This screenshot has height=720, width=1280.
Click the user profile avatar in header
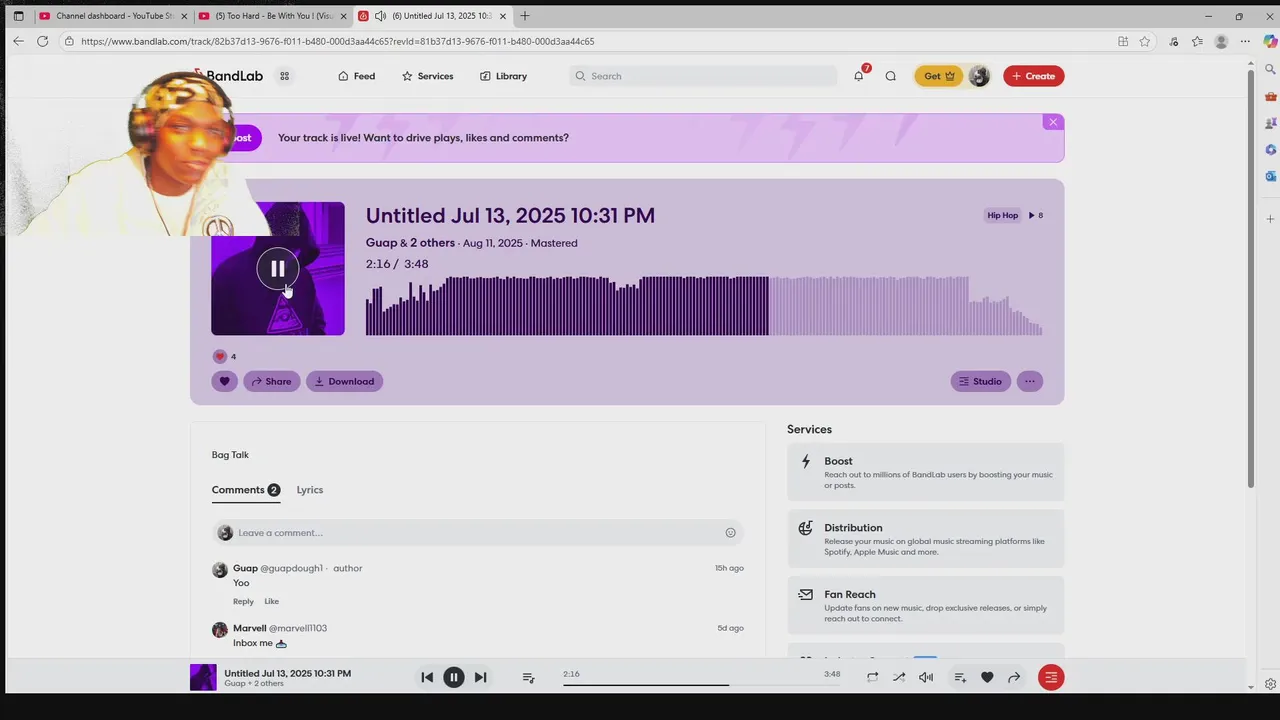[x=979, y=76]
